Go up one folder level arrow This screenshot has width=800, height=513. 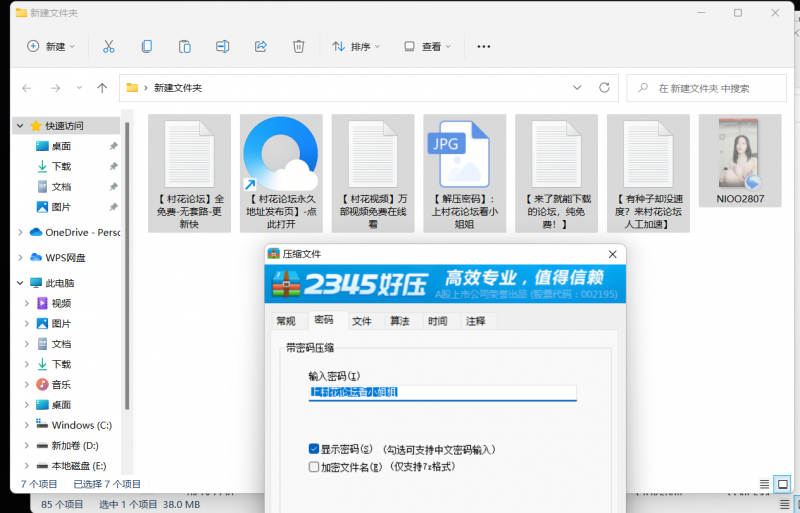pos(102,88)
